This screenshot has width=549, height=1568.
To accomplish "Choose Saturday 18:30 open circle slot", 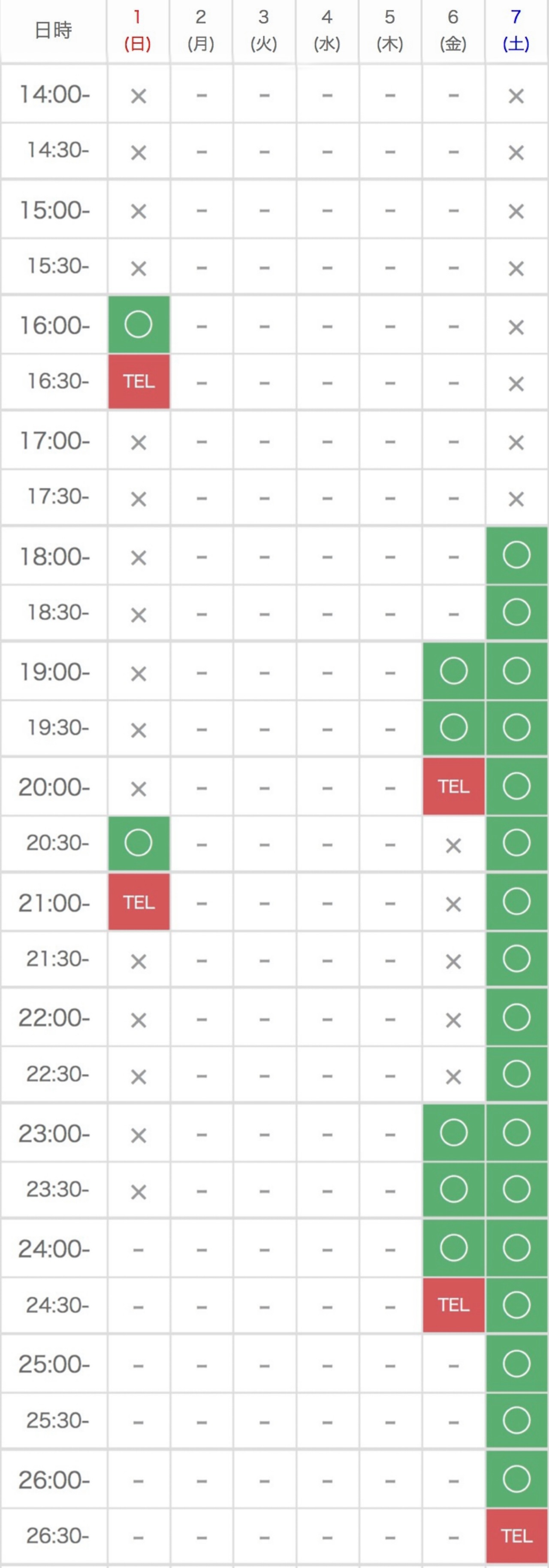I will tap(517, 612).
